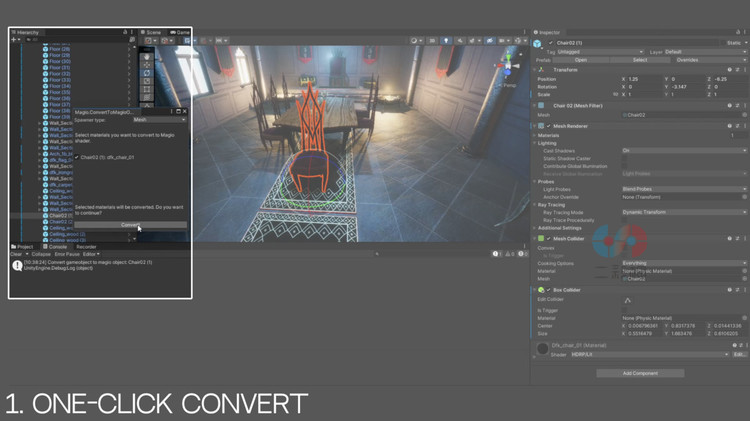Viewport: 750px width, 421px height.
Task: Open the prefab Overrides dropdown
Action: [709, 60]
